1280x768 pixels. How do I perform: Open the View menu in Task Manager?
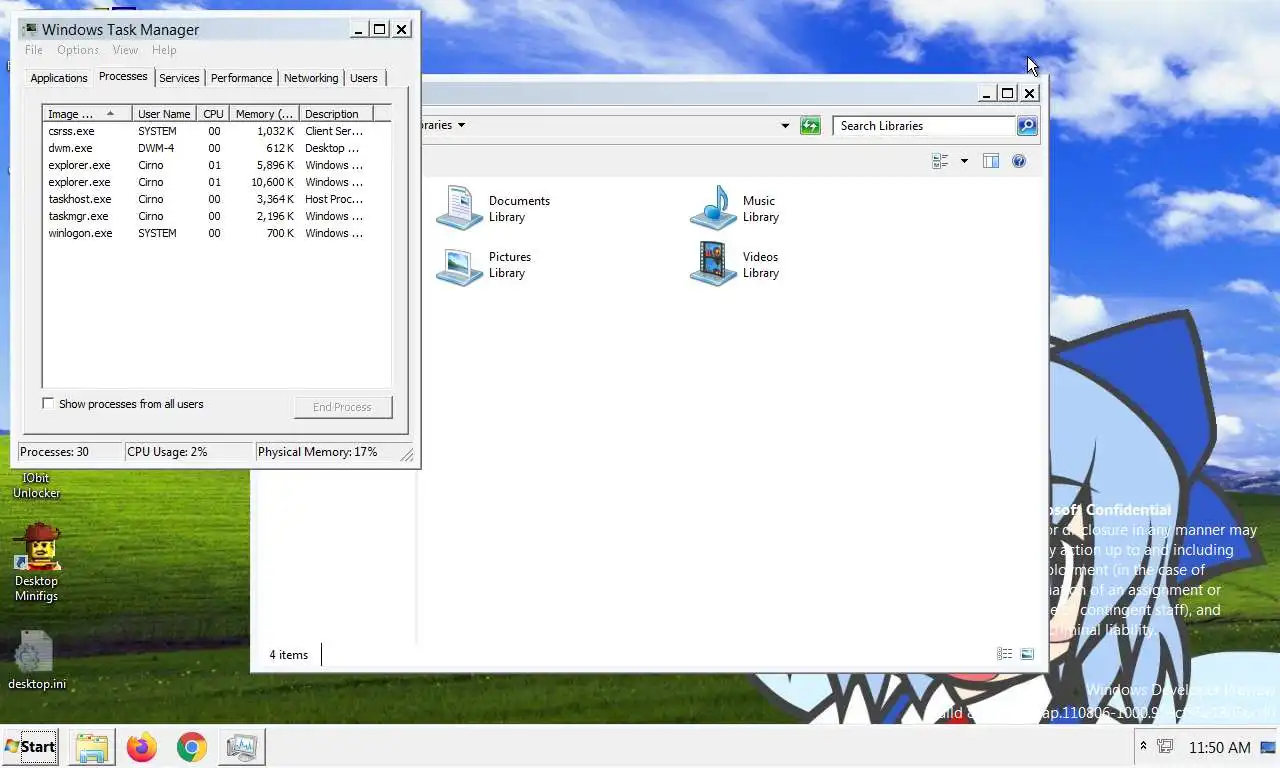click(x=125, y=50)
